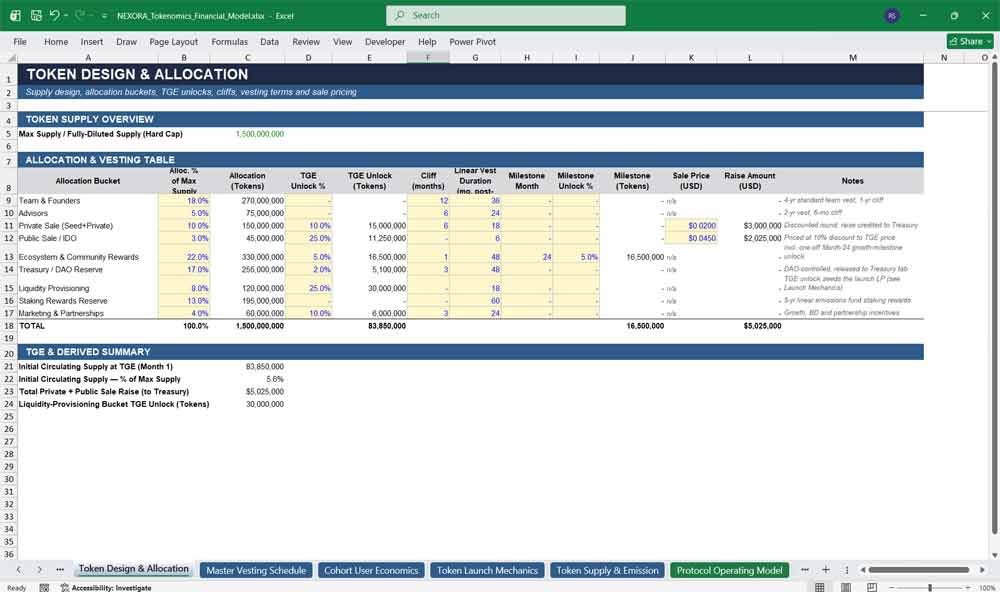Switch to Master Vesting Schedule sheet
The height and width of the screenshot is (592, 1000).
click(256, 570)
